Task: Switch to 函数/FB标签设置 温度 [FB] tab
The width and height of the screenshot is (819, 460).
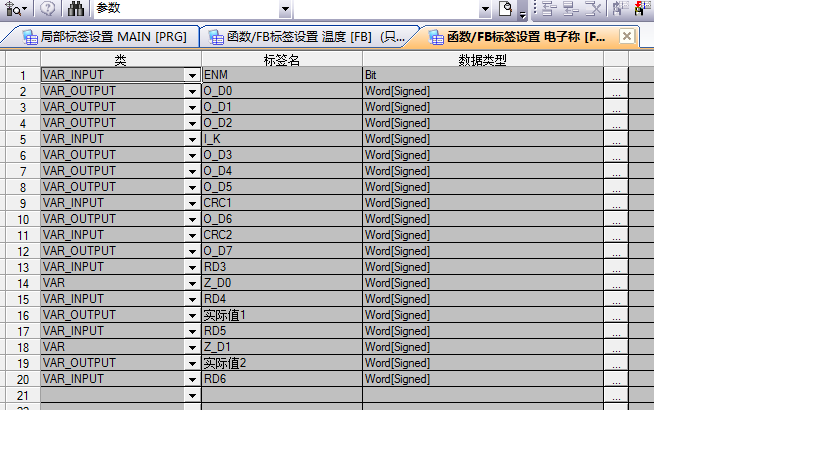Action: (312, 37)
